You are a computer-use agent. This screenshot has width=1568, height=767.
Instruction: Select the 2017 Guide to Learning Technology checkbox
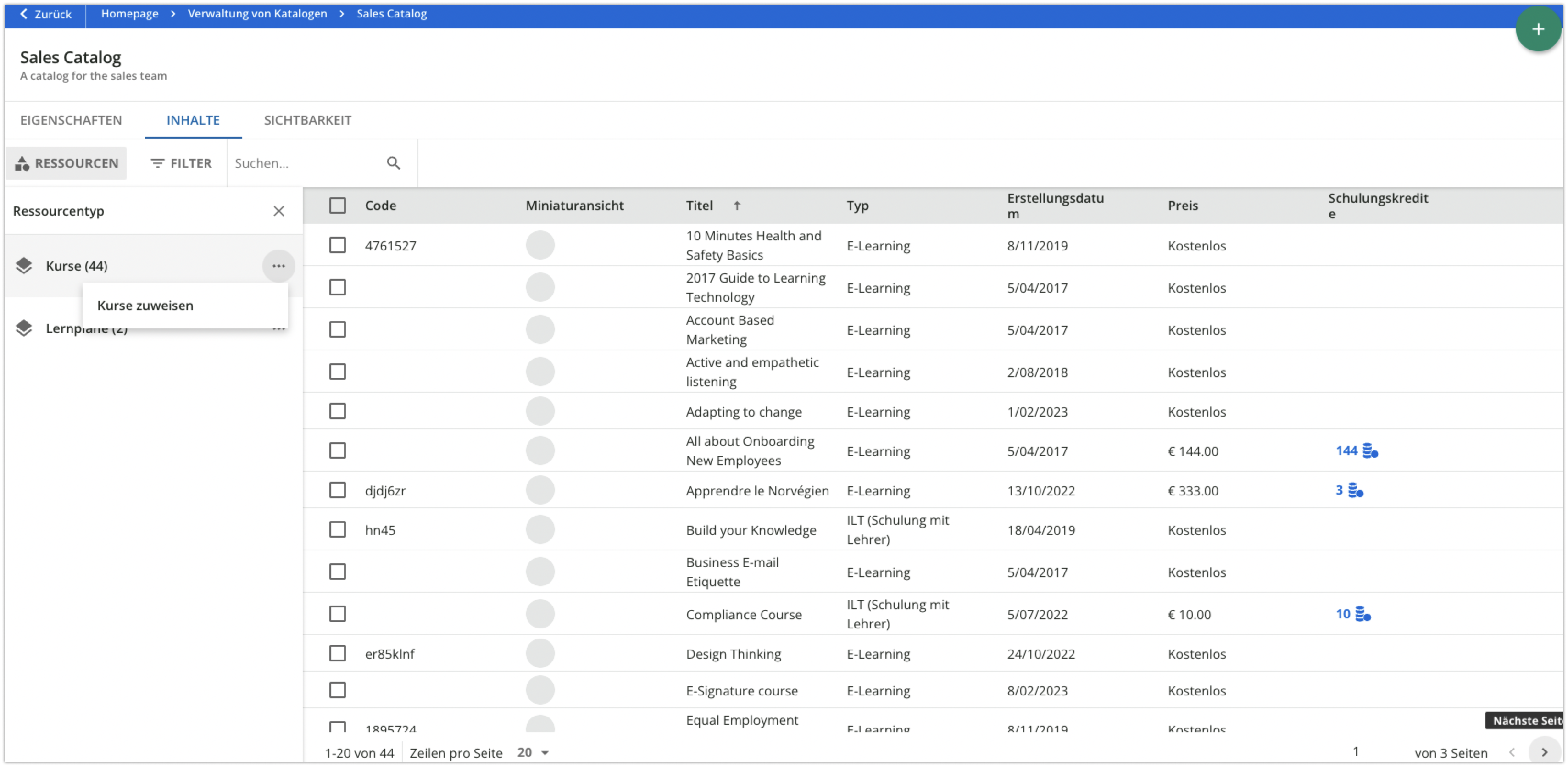[337, 287]
